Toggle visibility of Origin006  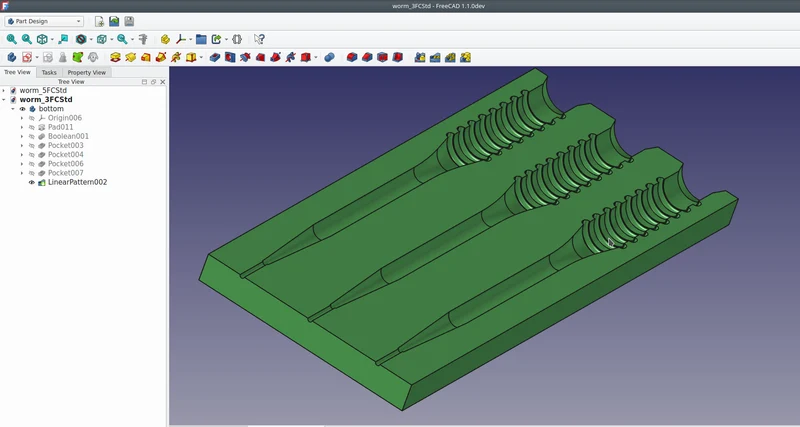pos(32,118)
